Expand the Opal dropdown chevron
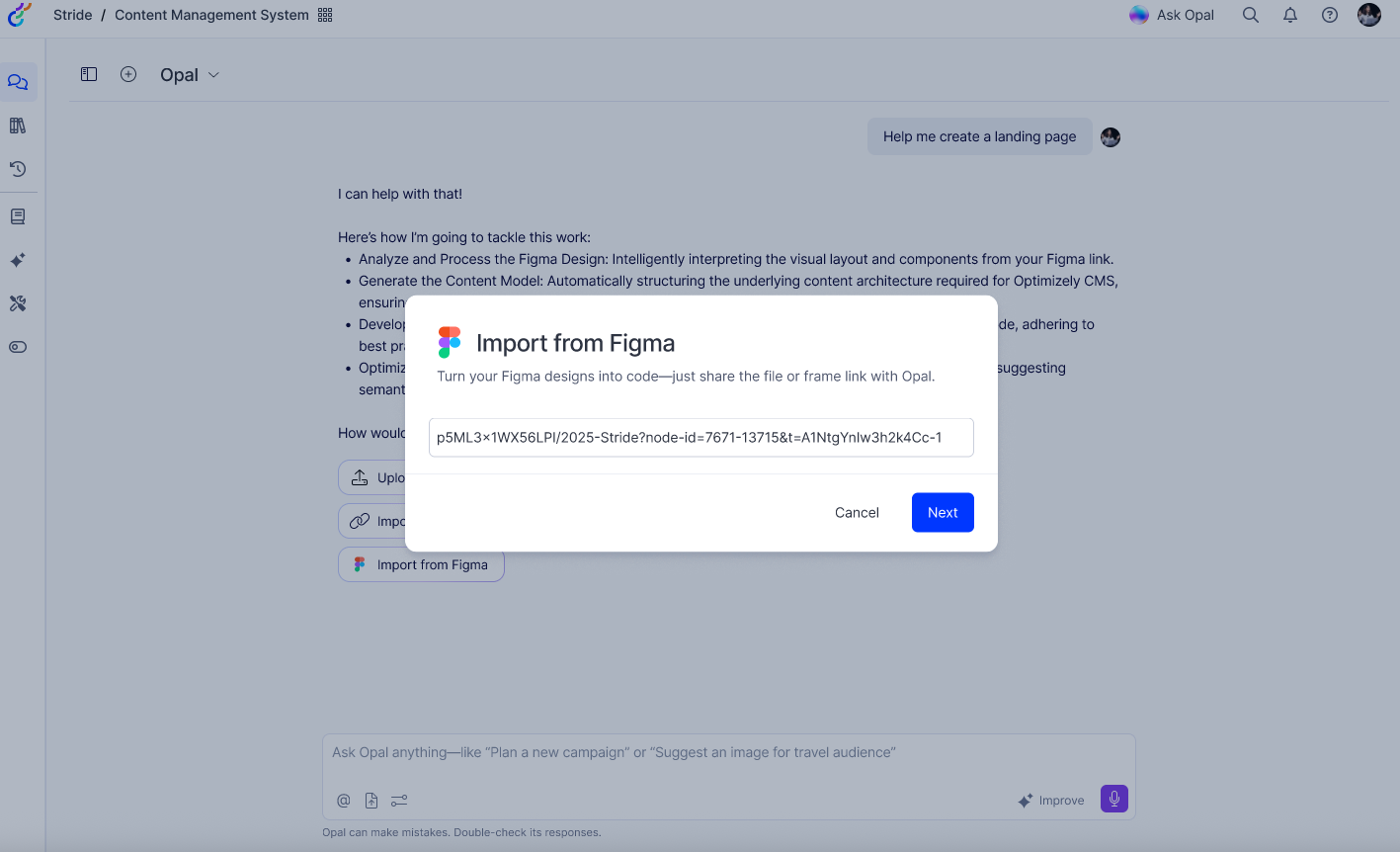Screen dimensions: 1400x852 pos(213,75)
